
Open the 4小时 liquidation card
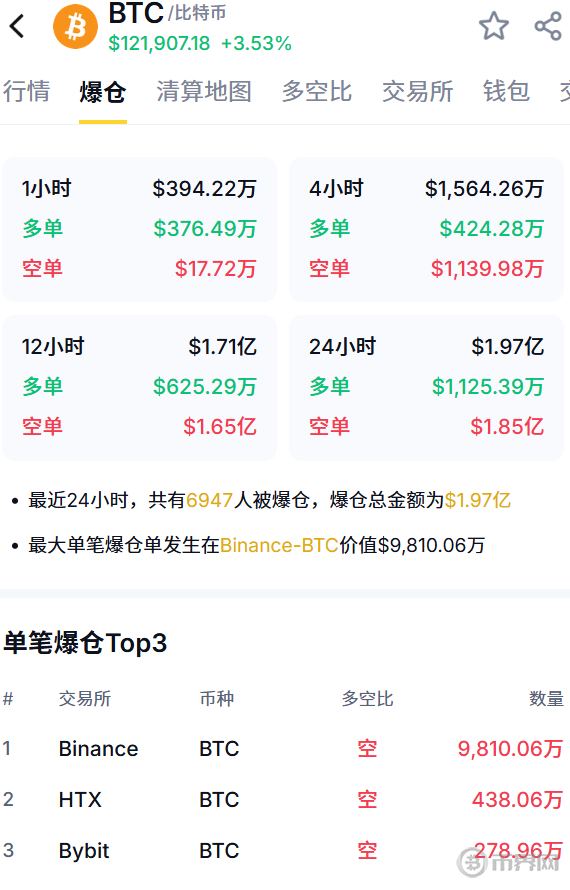coord(426,229)
